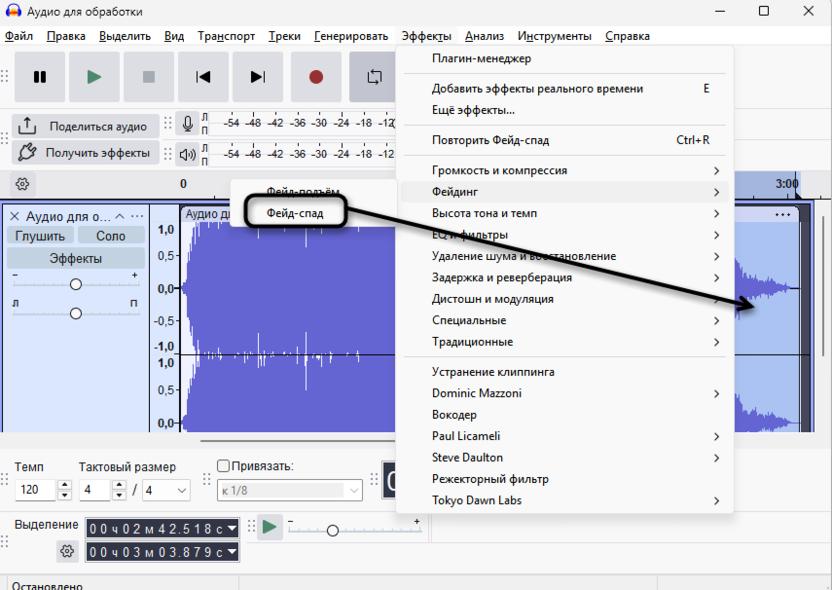This screenshot has height=590, width=832.
Task: Select Фейд-спад from the submenu
Action: tap(295, 213)
